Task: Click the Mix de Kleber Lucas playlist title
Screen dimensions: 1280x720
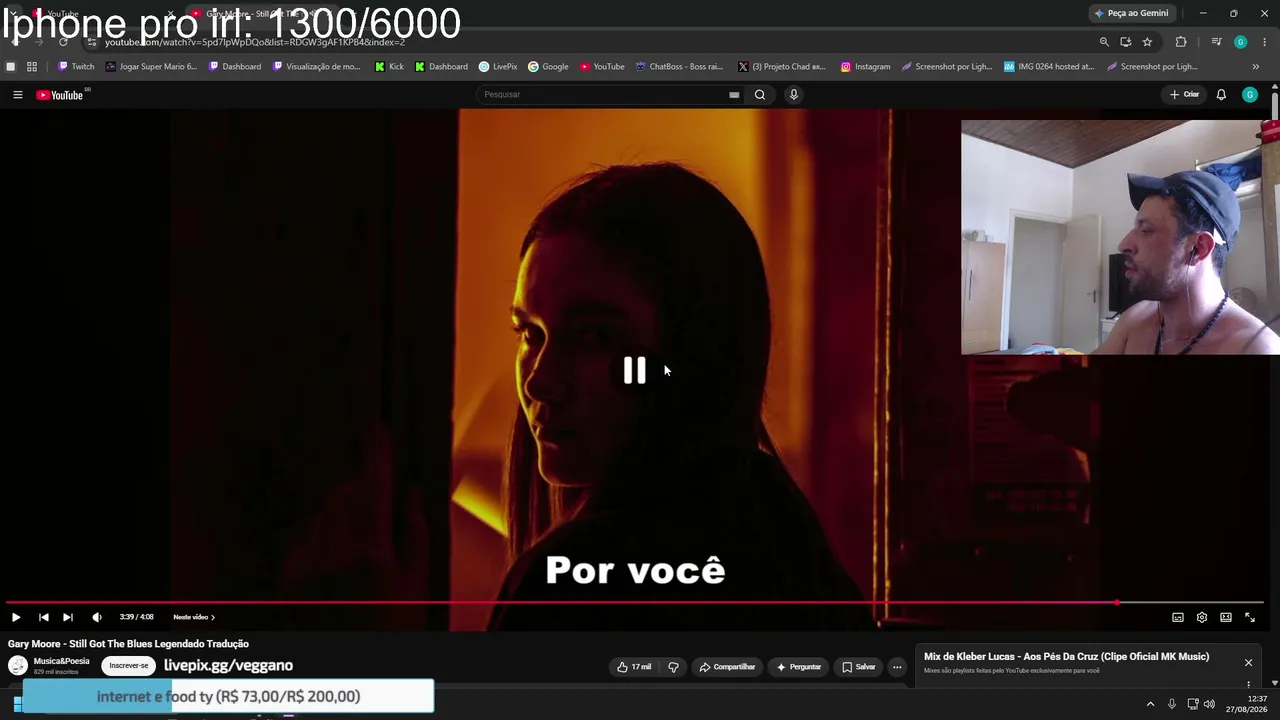Action: 1066,657
